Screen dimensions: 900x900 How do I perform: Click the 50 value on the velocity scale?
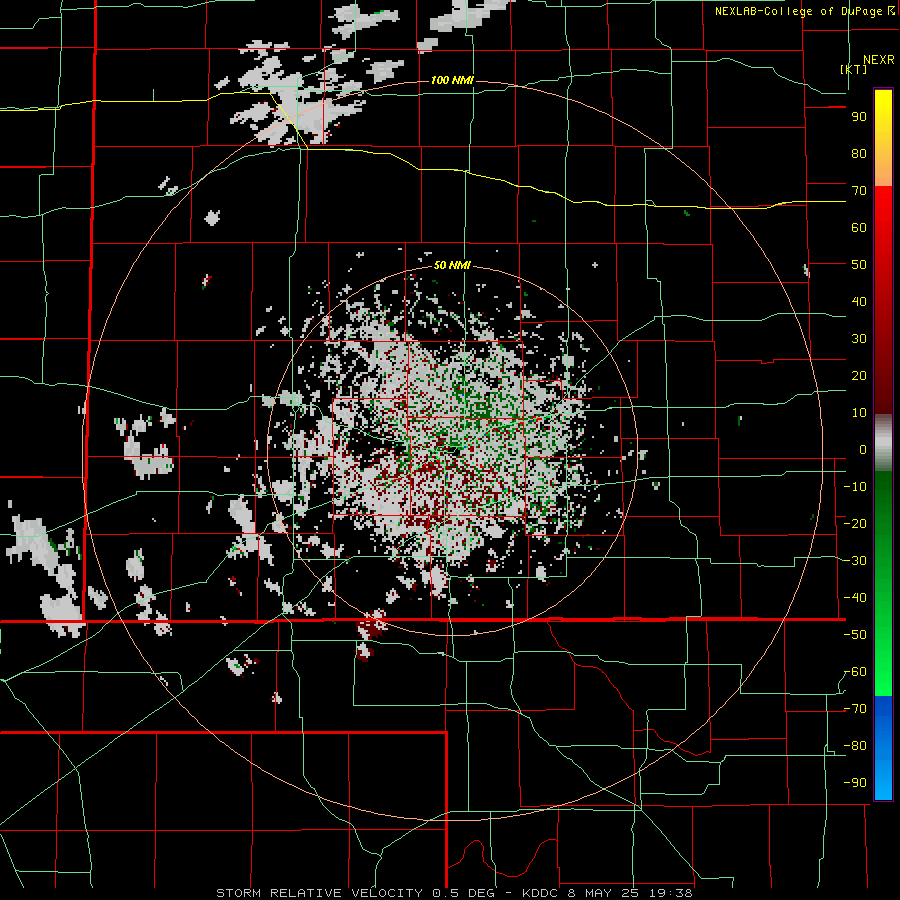(x=859, y=265)
